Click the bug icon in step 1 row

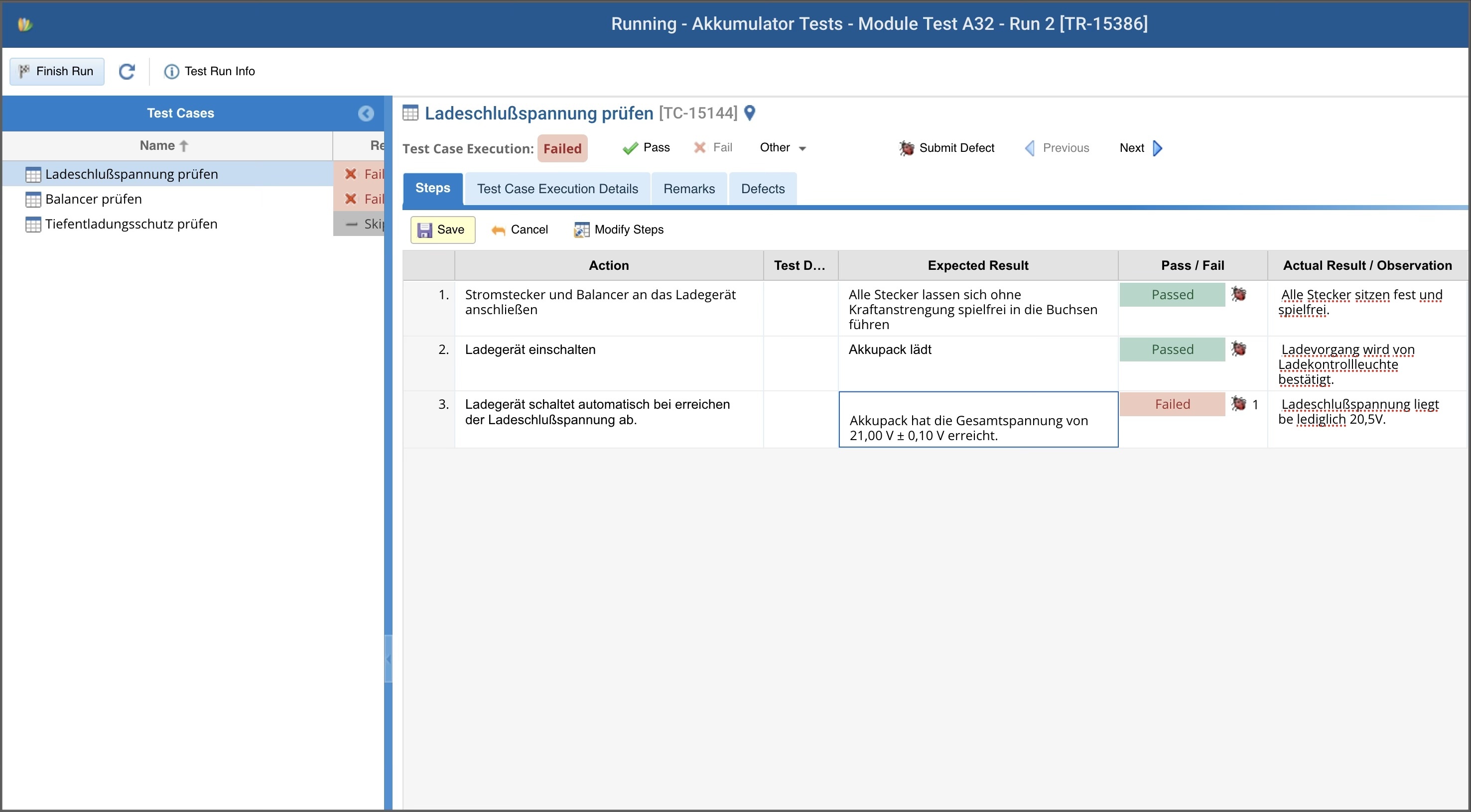tap(1238, 294)
